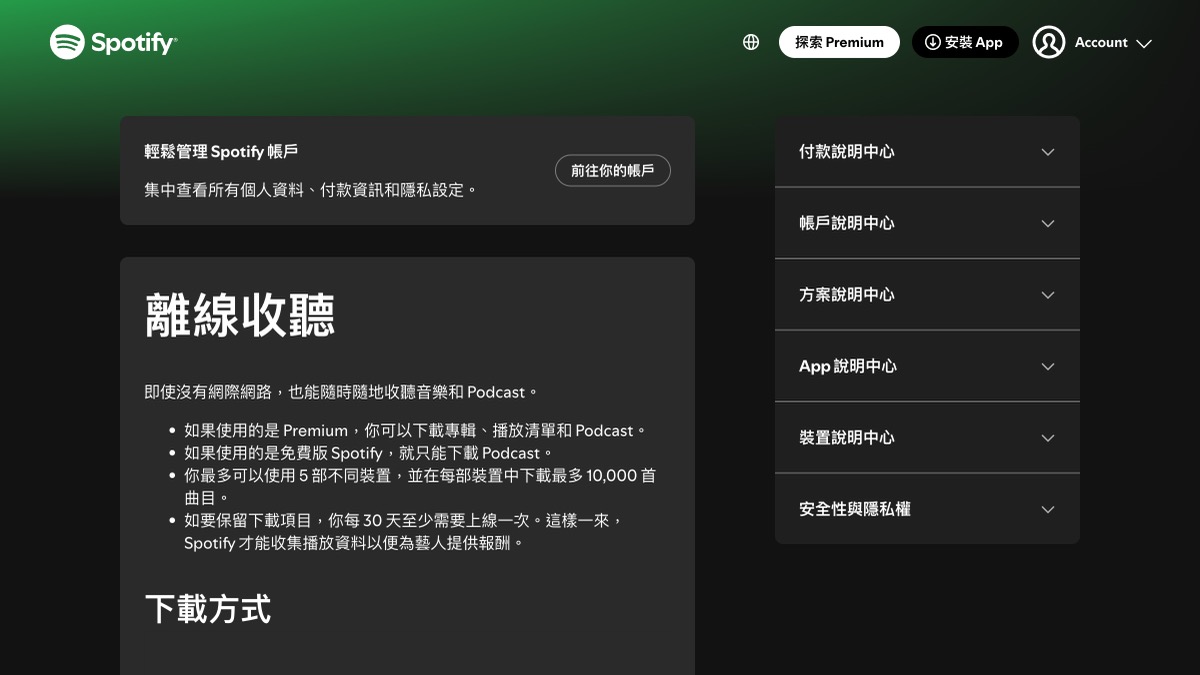Click the download icon in 安裝 App button
1200x675 pixels.
932,42
